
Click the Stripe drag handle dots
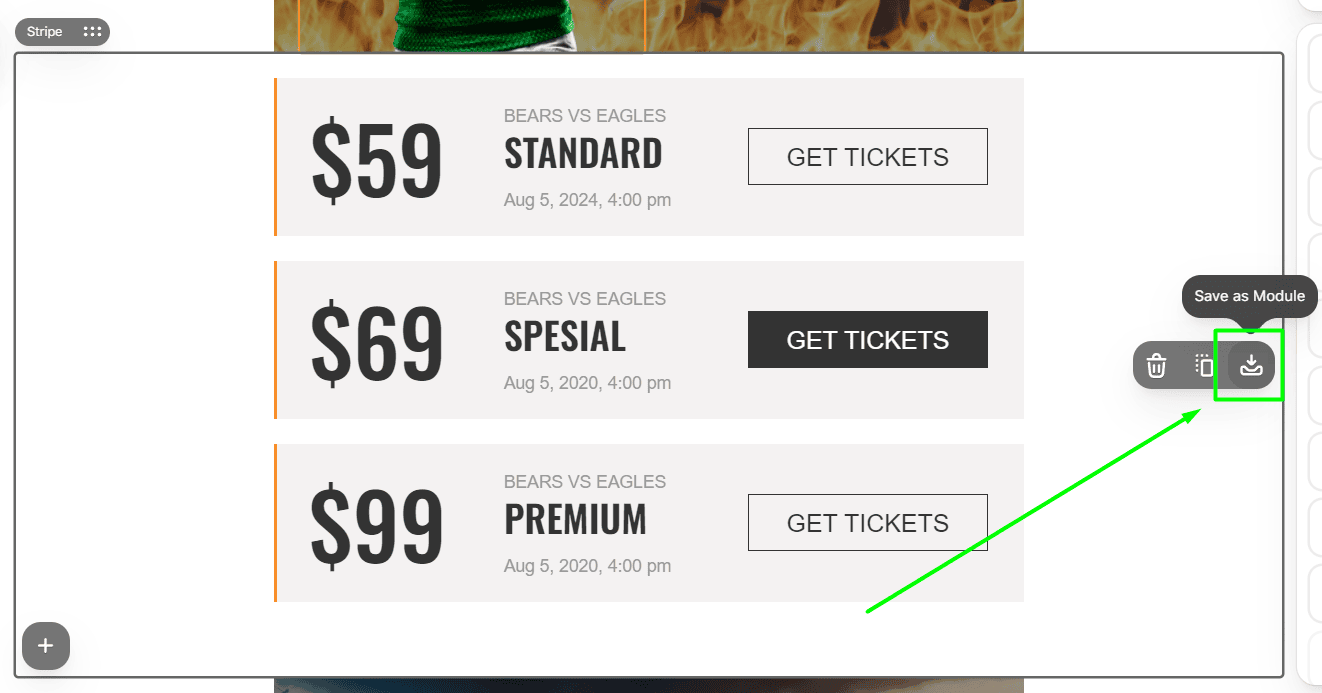(92, 32)
